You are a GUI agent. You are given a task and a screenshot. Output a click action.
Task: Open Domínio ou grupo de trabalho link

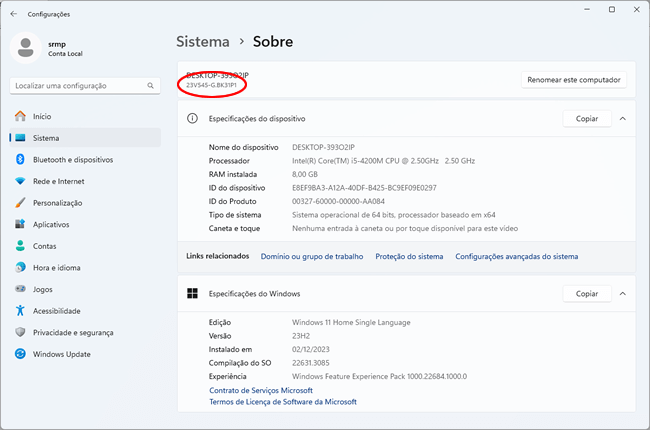coord(312,256)
